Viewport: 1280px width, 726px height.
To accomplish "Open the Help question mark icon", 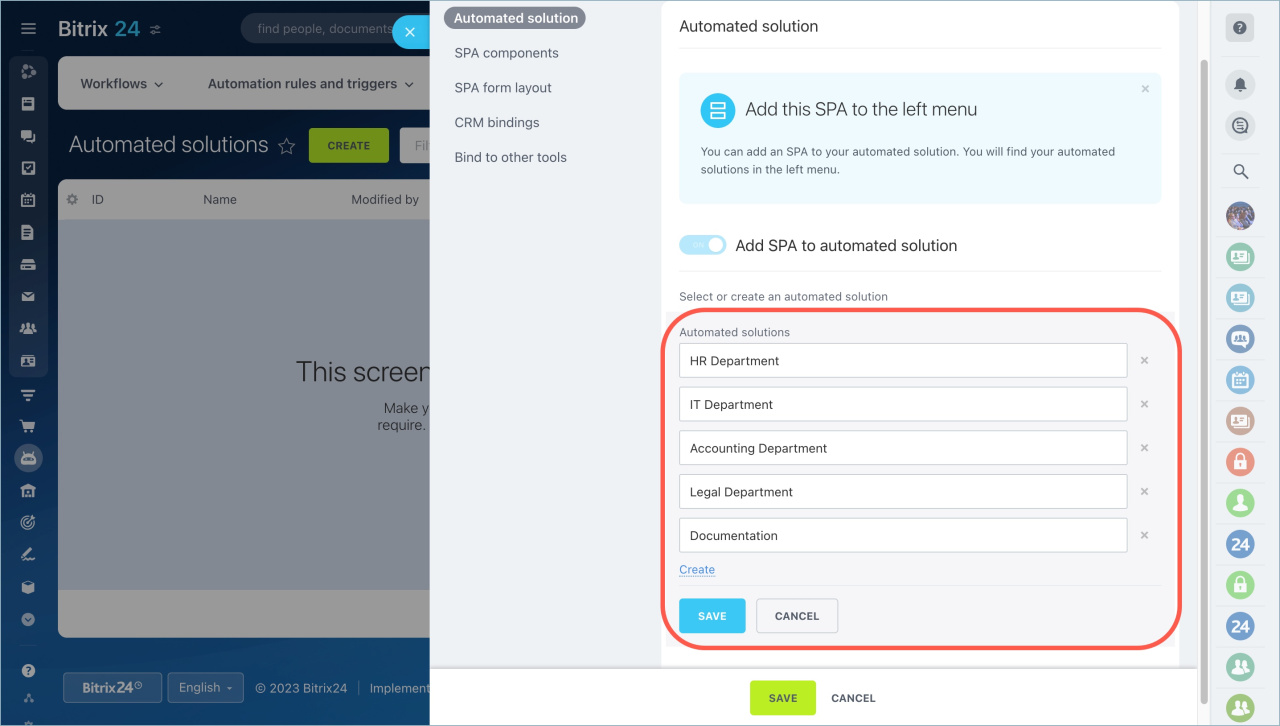I will tap(1240, 28).
